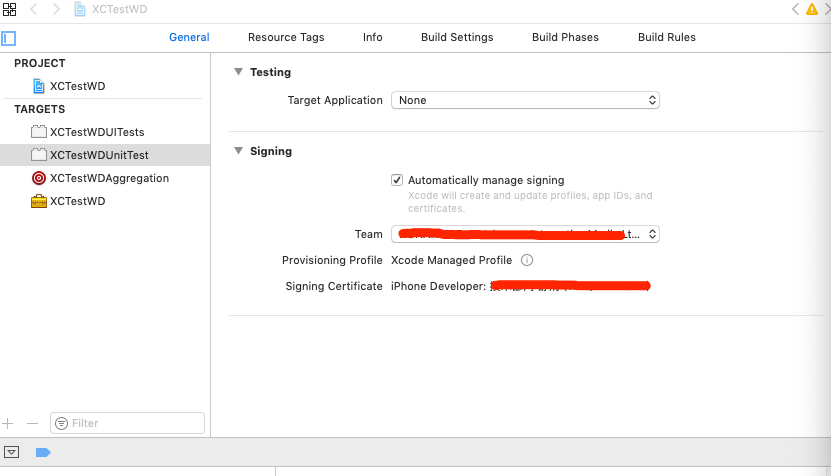
Task: Click the XCTestWD breadcrumb in jump bar
Action: tap(120, 9)
